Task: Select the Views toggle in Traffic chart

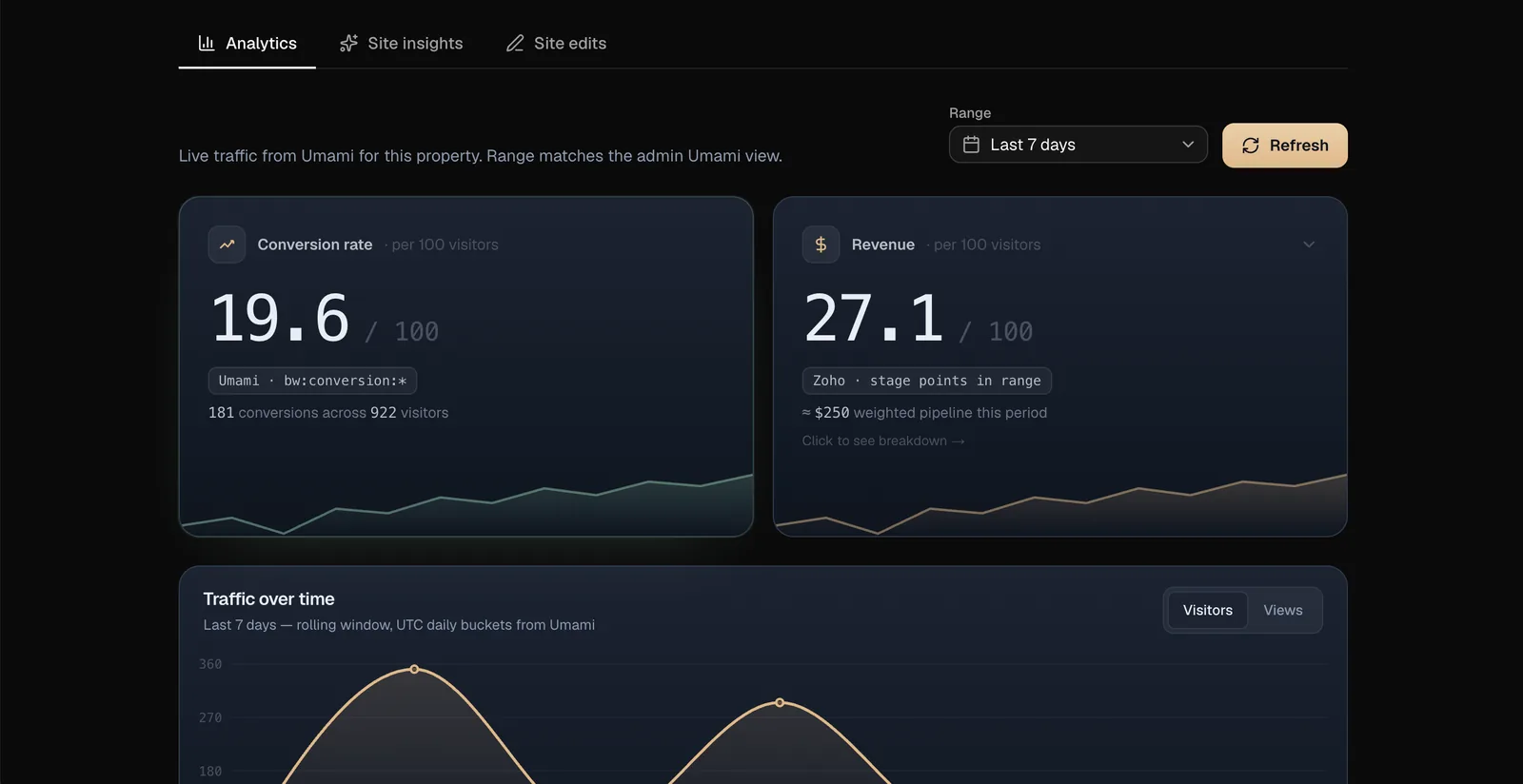Action: point(1283,611)
